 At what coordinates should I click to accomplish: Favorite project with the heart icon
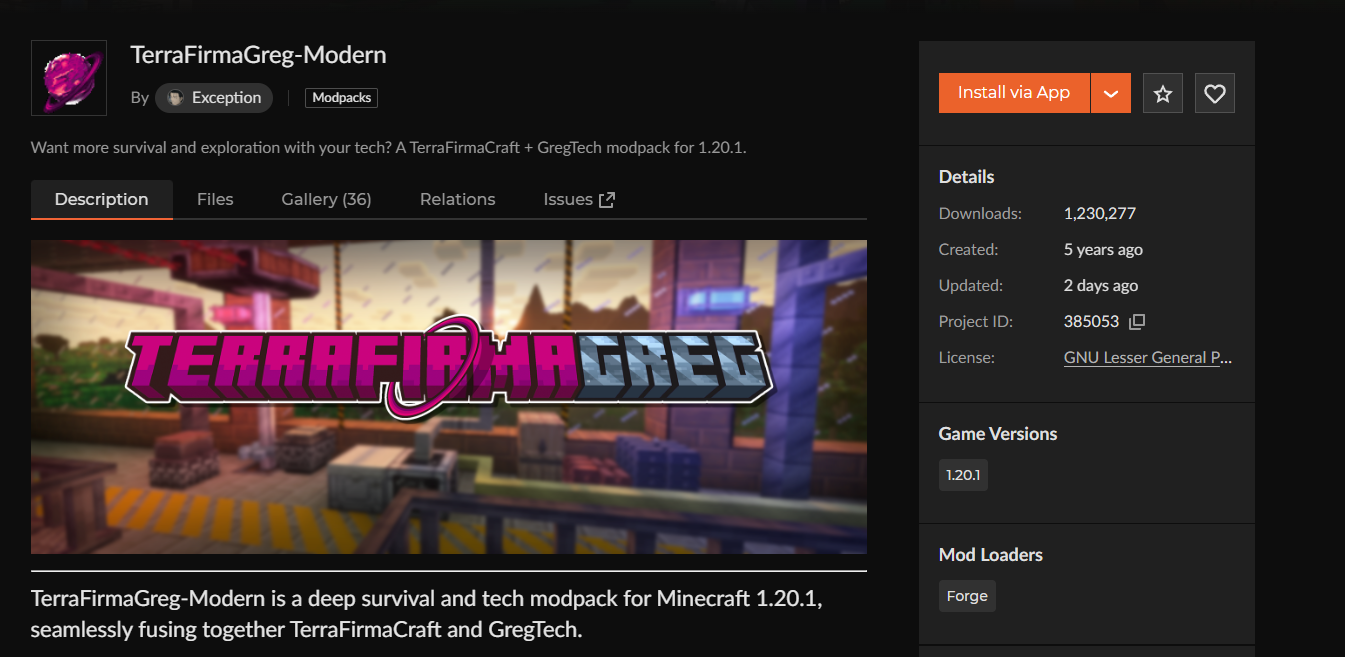[1215, 93]
